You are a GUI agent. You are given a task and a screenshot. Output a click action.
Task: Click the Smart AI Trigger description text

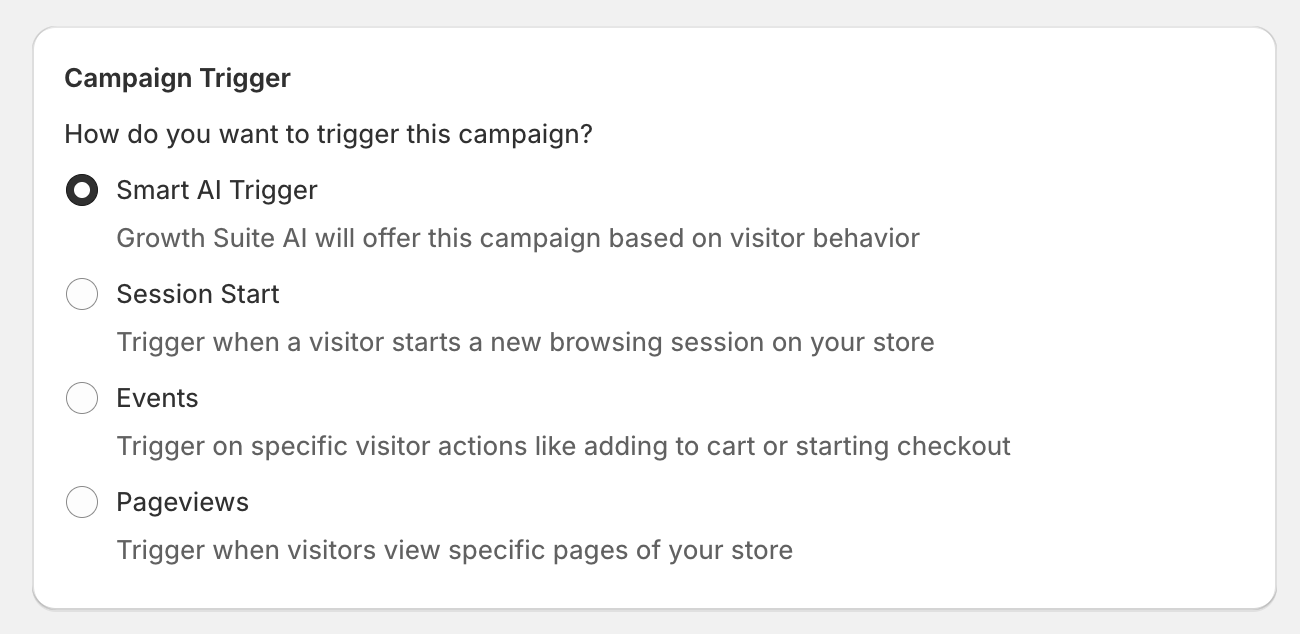coord(518,238)
